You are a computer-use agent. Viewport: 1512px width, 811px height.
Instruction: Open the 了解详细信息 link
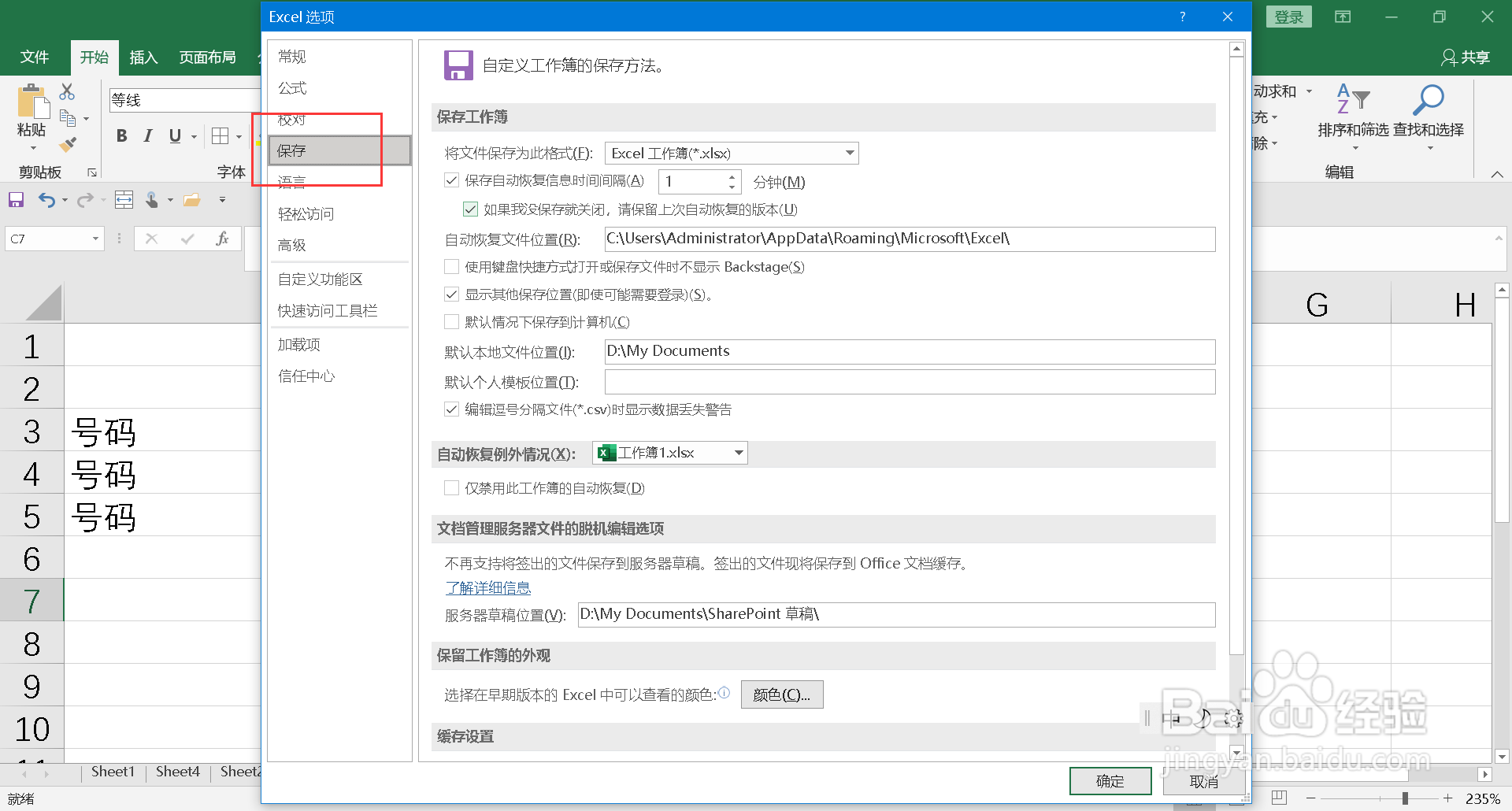click(488, 588)
